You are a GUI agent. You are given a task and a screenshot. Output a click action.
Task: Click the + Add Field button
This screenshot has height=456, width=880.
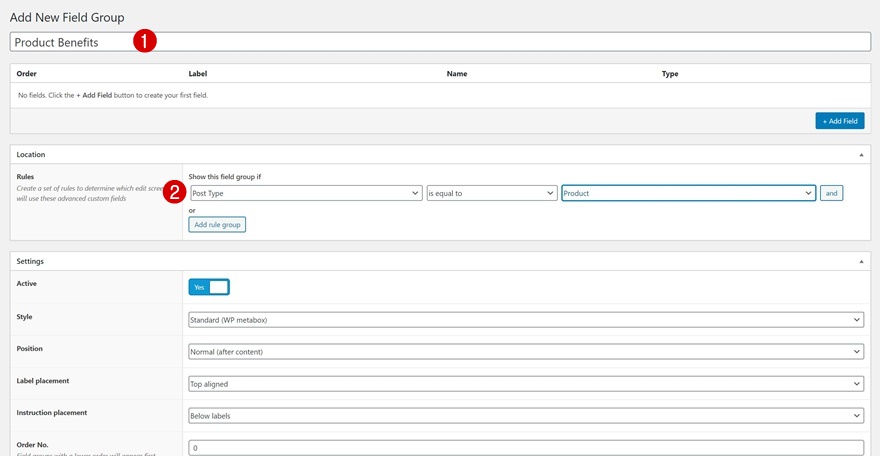[x=839, y=121]
